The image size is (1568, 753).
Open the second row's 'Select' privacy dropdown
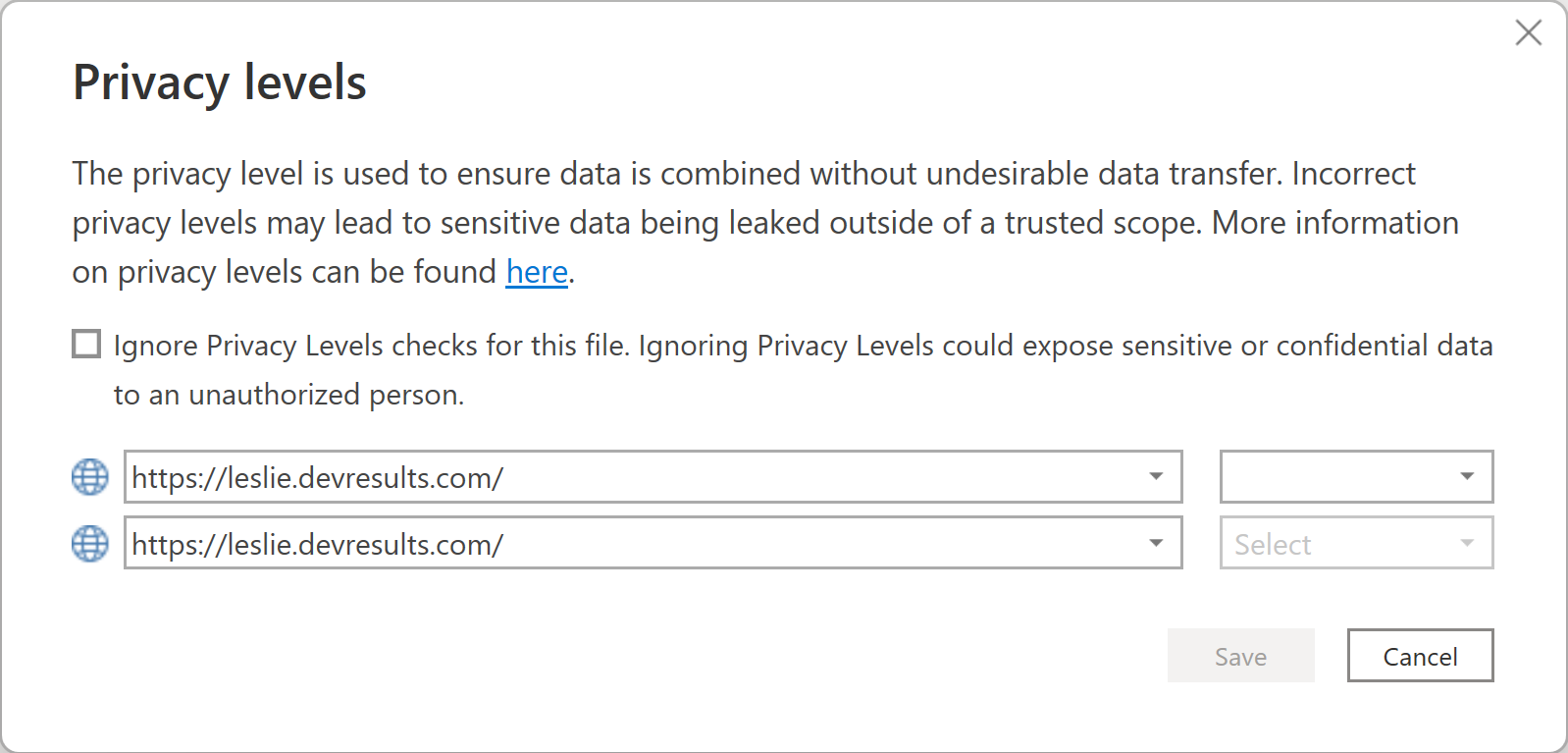click(x=1356, y=543)
